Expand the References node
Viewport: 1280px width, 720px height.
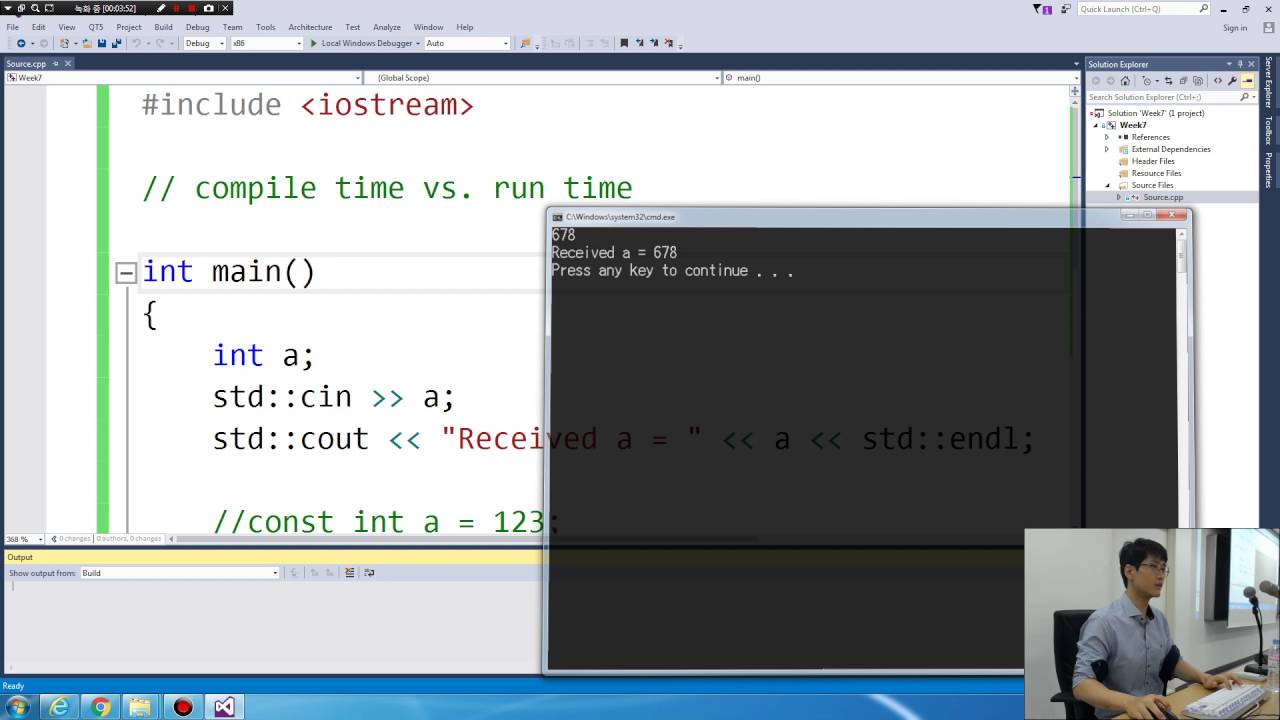pyautogui.click(x=1107, y=137)
